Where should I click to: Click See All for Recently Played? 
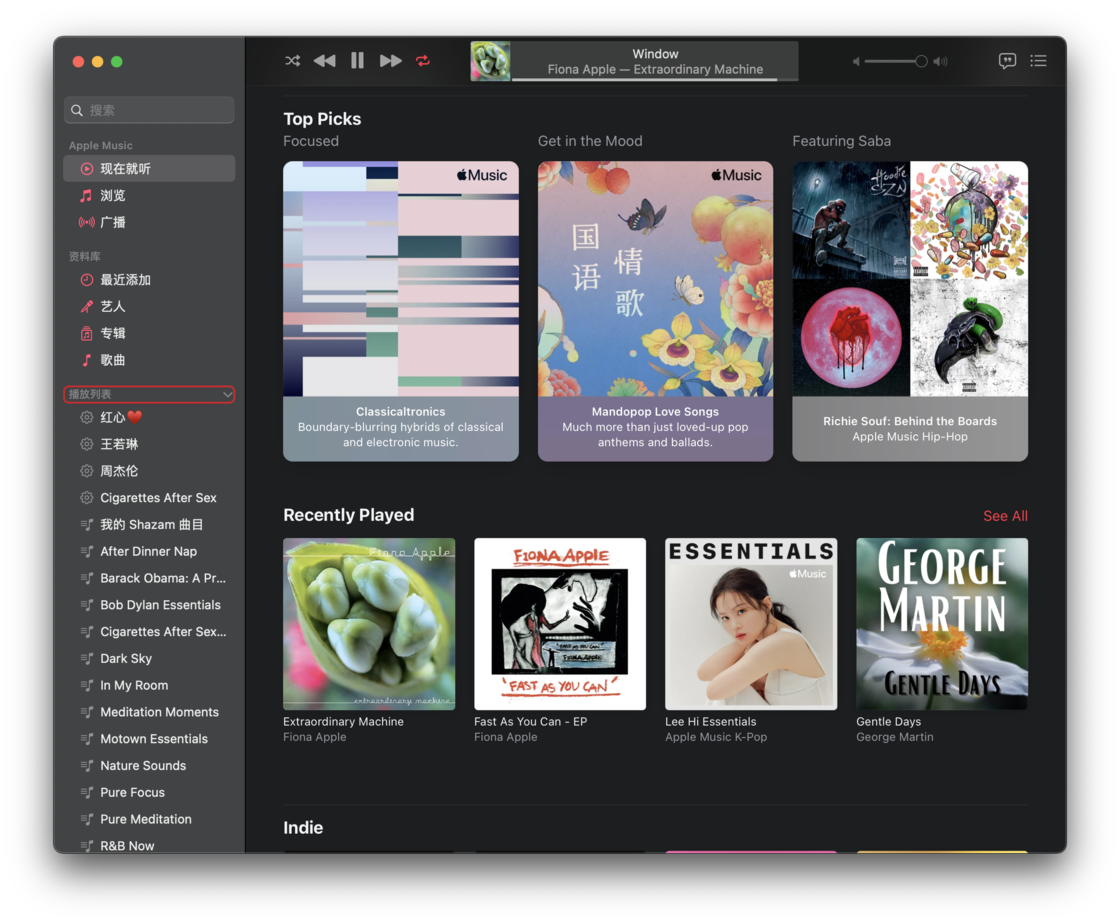pos(1005,515)
